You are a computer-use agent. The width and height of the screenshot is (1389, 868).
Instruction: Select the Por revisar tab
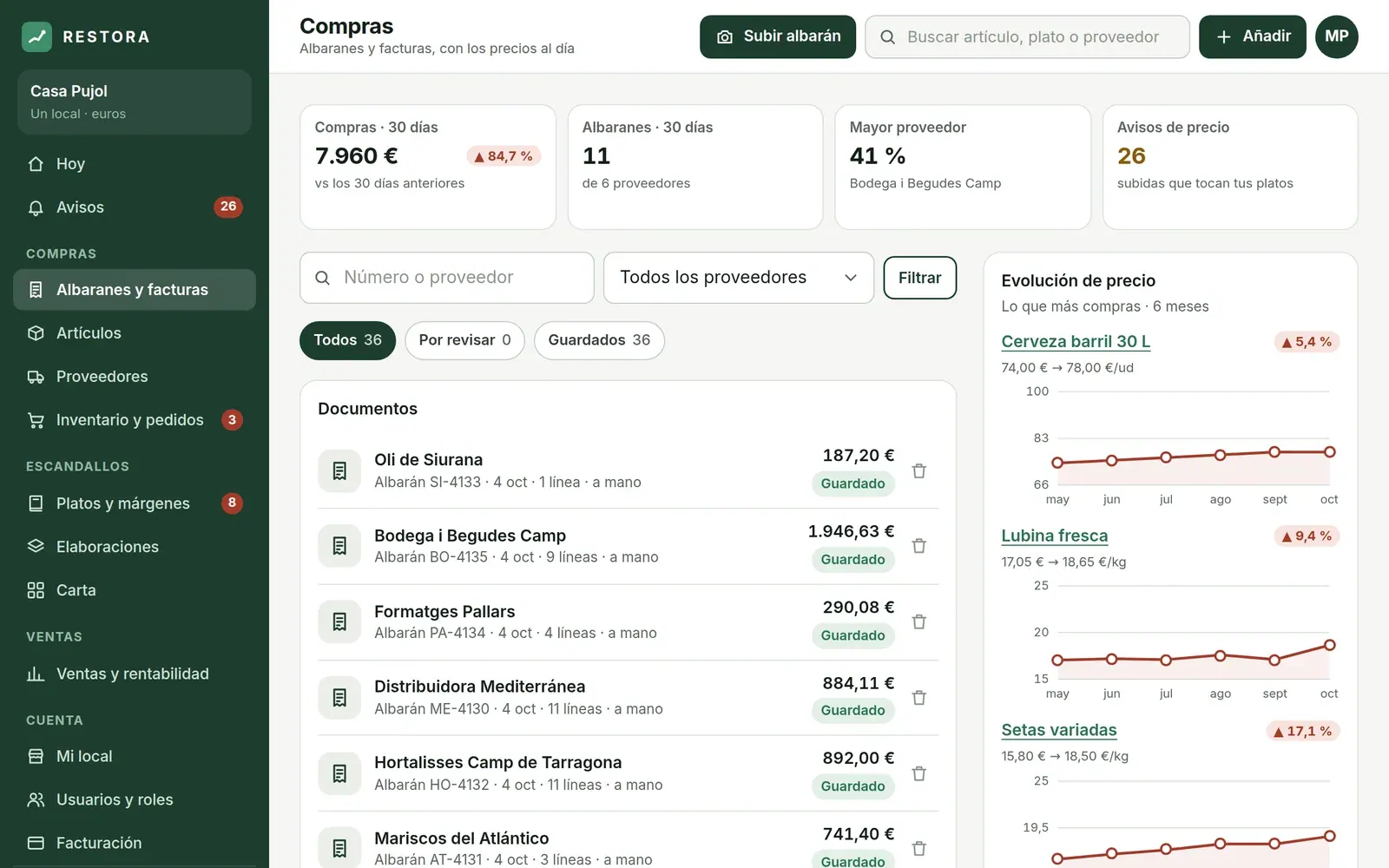[464, 340]
